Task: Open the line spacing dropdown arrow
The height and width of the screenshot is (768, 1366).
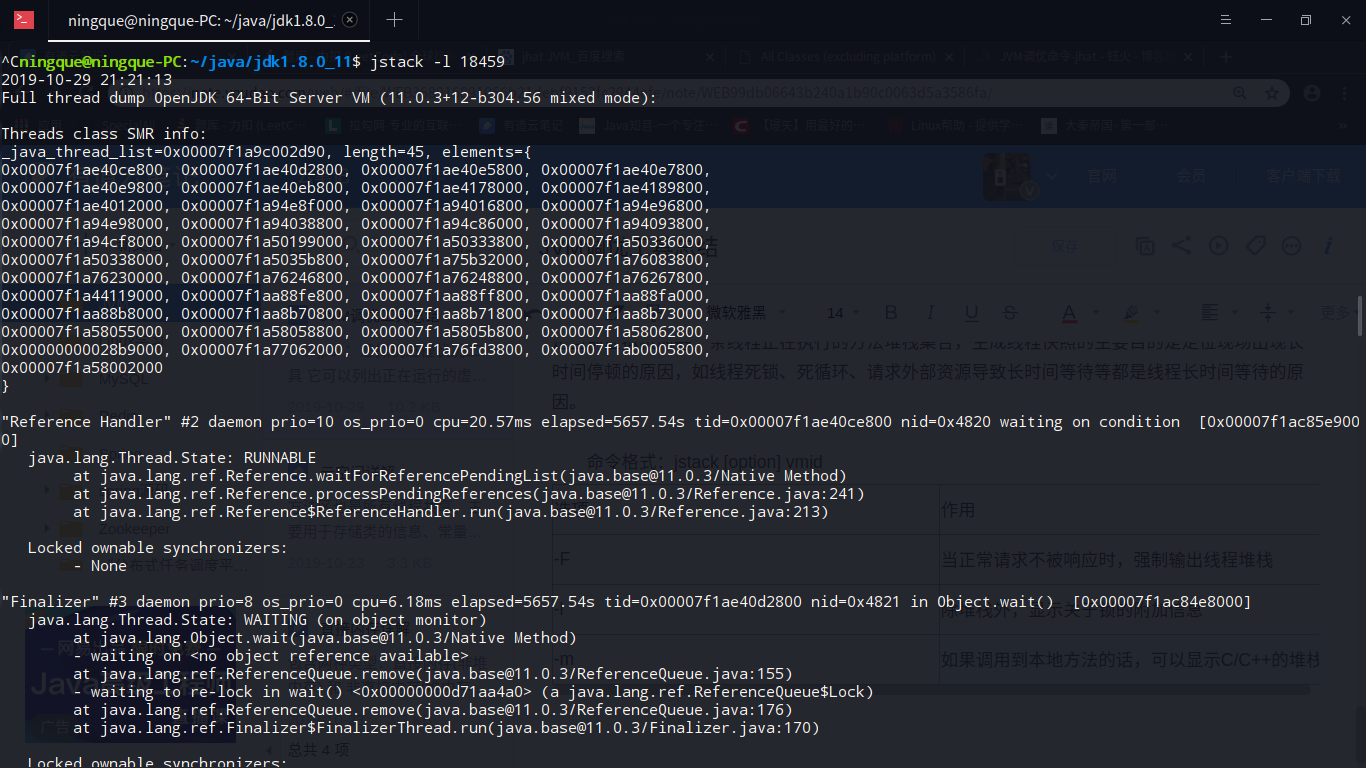Action: click(1292, 314)
